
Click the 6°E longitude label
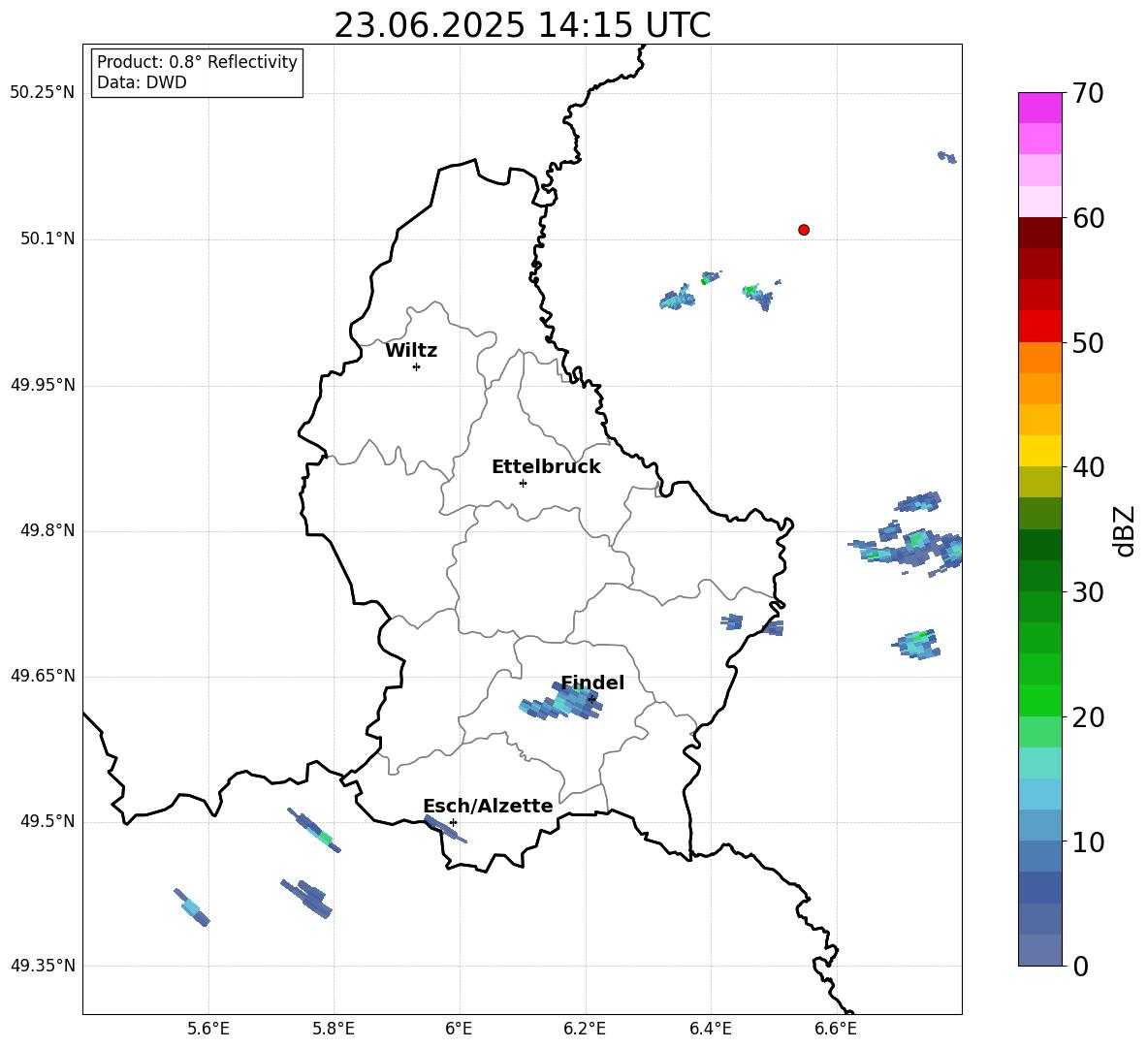459,1029
